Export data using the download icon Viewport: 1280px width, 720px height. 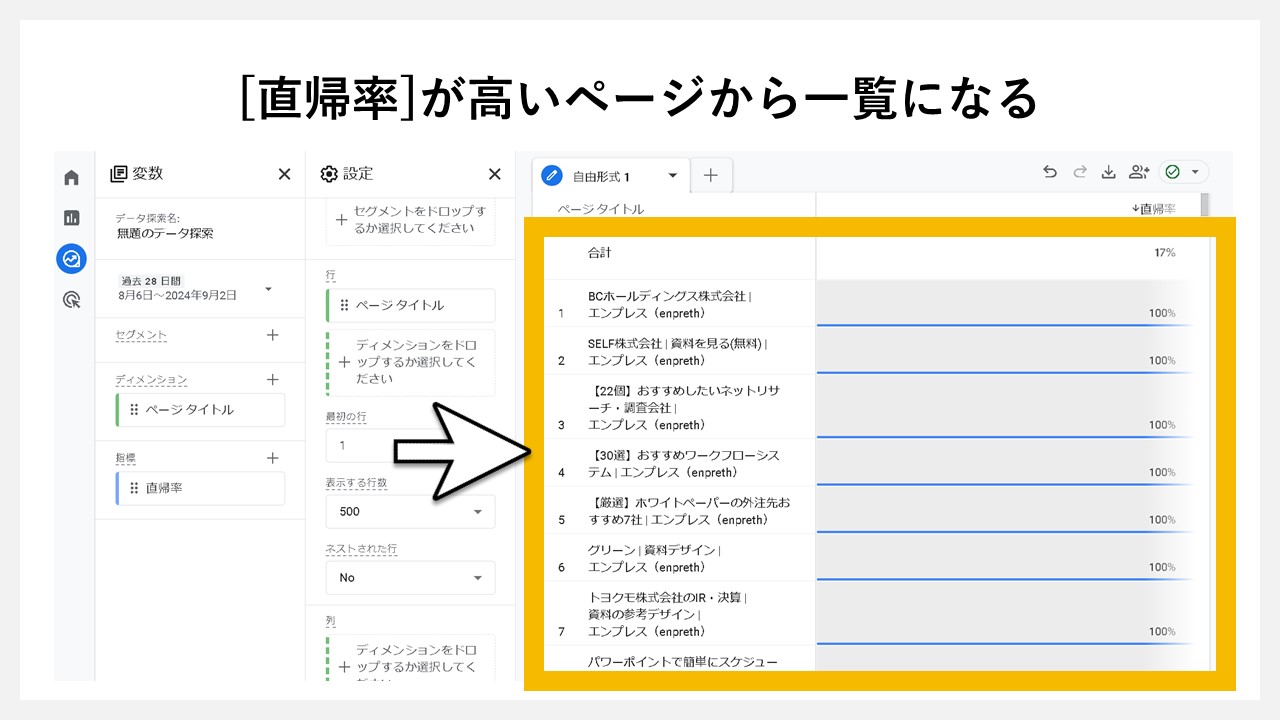[1109, 172]
